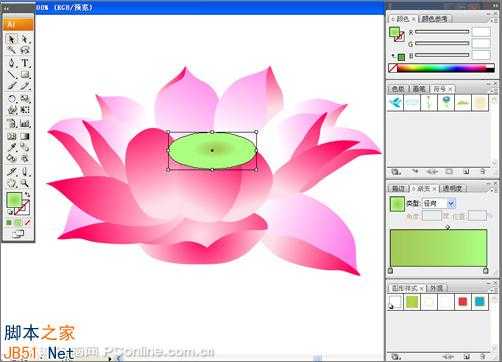Click the B color slider

pyautogui.click(x=442, y=55)
